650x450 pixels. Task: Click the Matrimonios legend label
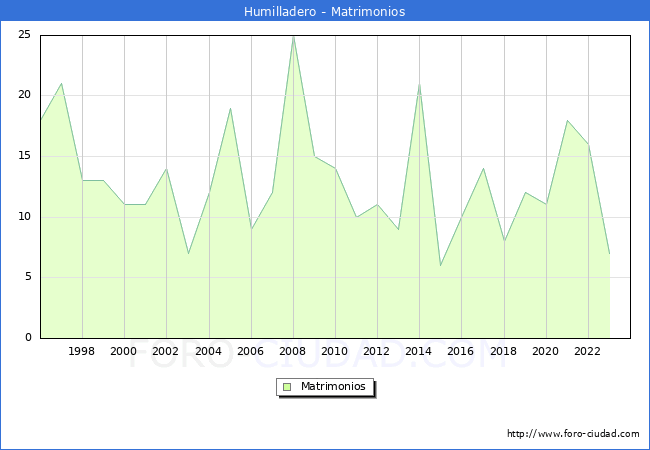click(x=334, y=386)
